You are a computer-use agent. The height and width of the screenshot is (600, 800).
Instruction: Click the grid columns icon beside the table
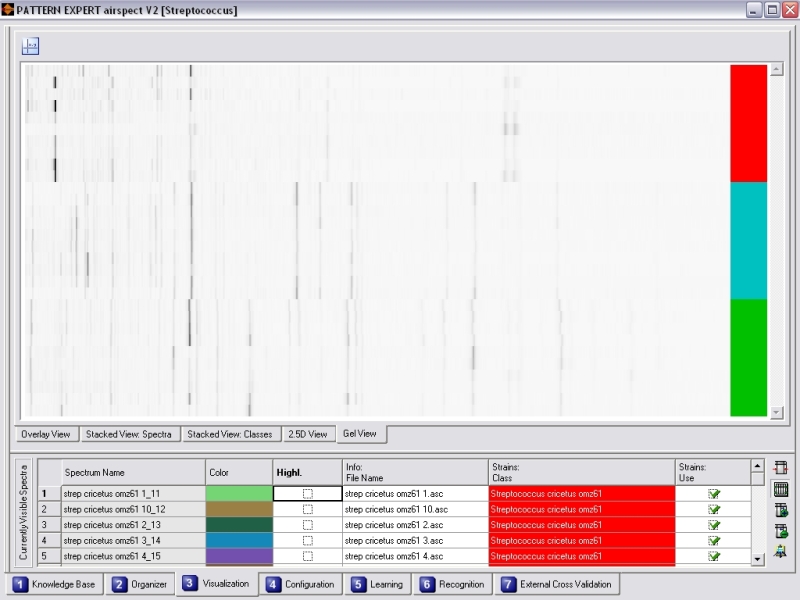pyautogui.click(x=781, y=489)
